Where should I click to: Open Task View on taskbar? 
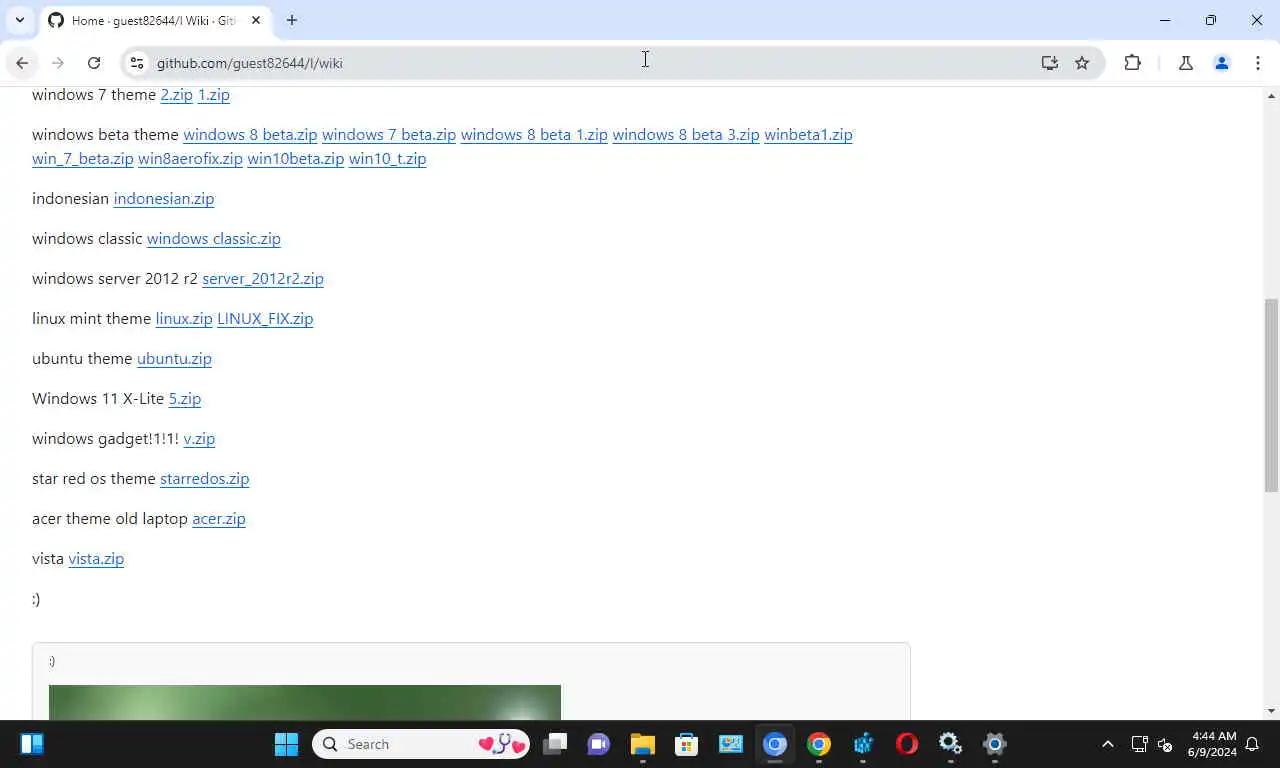click(555, 744)
